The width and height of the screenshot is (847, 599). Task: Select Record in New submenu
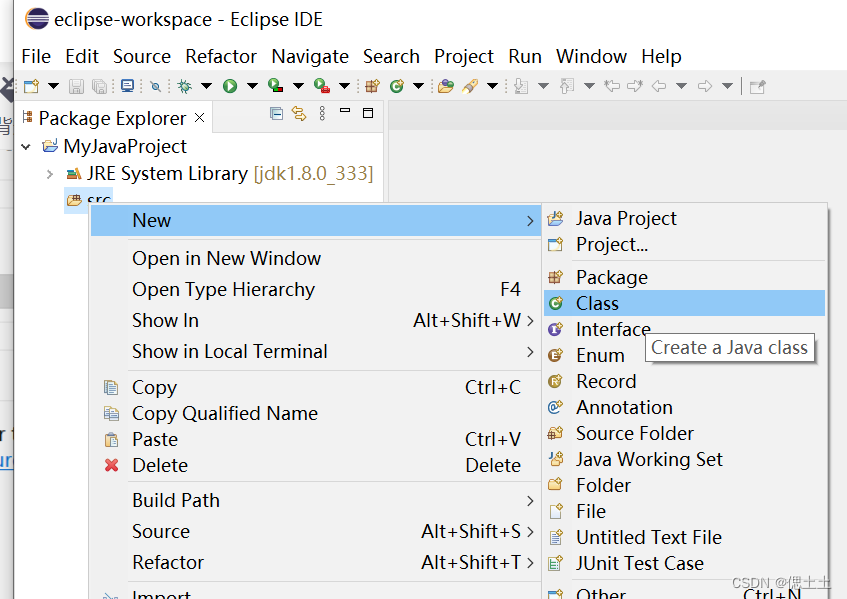point(684,381)
